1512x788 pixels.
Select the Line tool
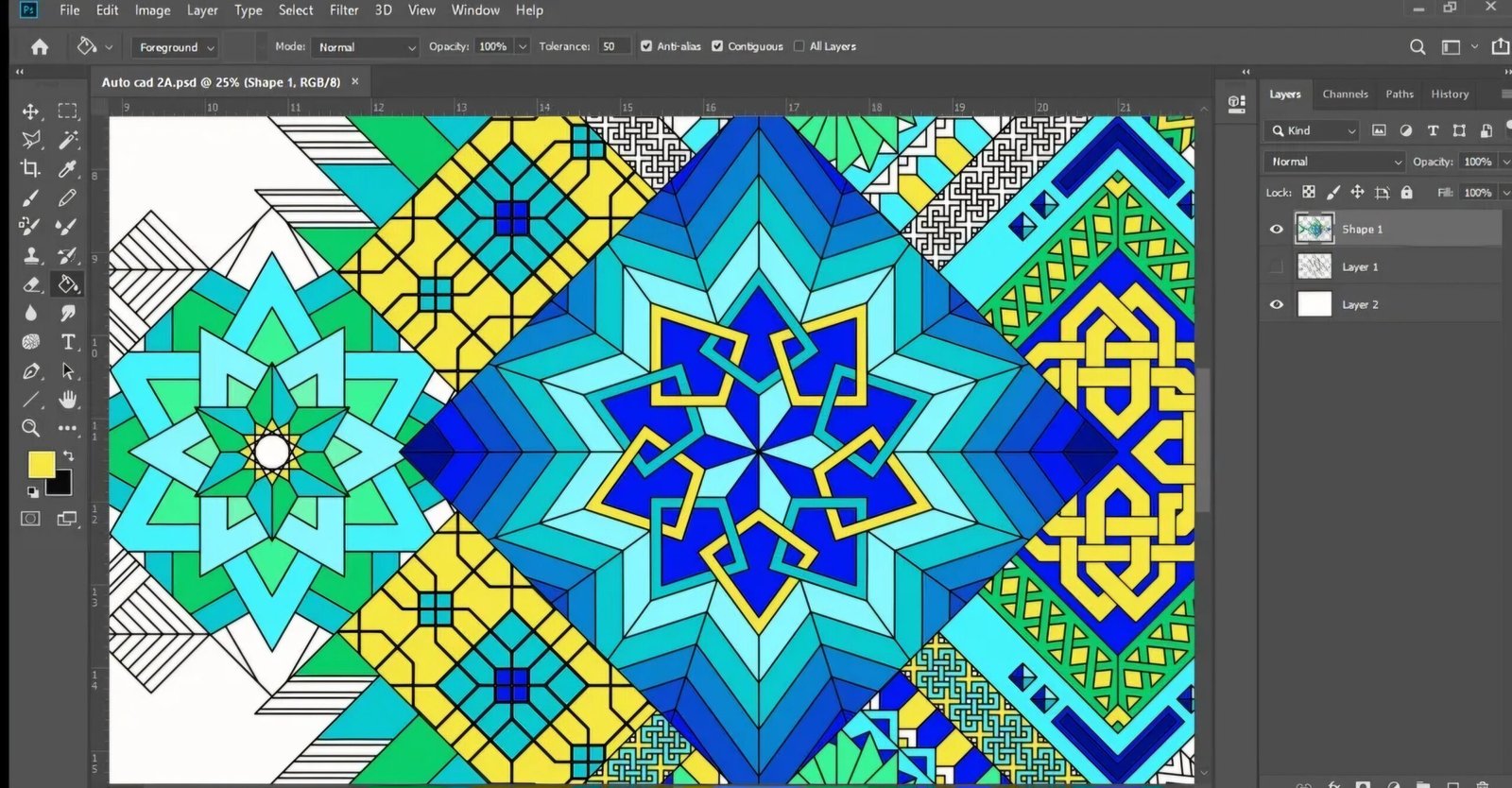pos(30,400)
